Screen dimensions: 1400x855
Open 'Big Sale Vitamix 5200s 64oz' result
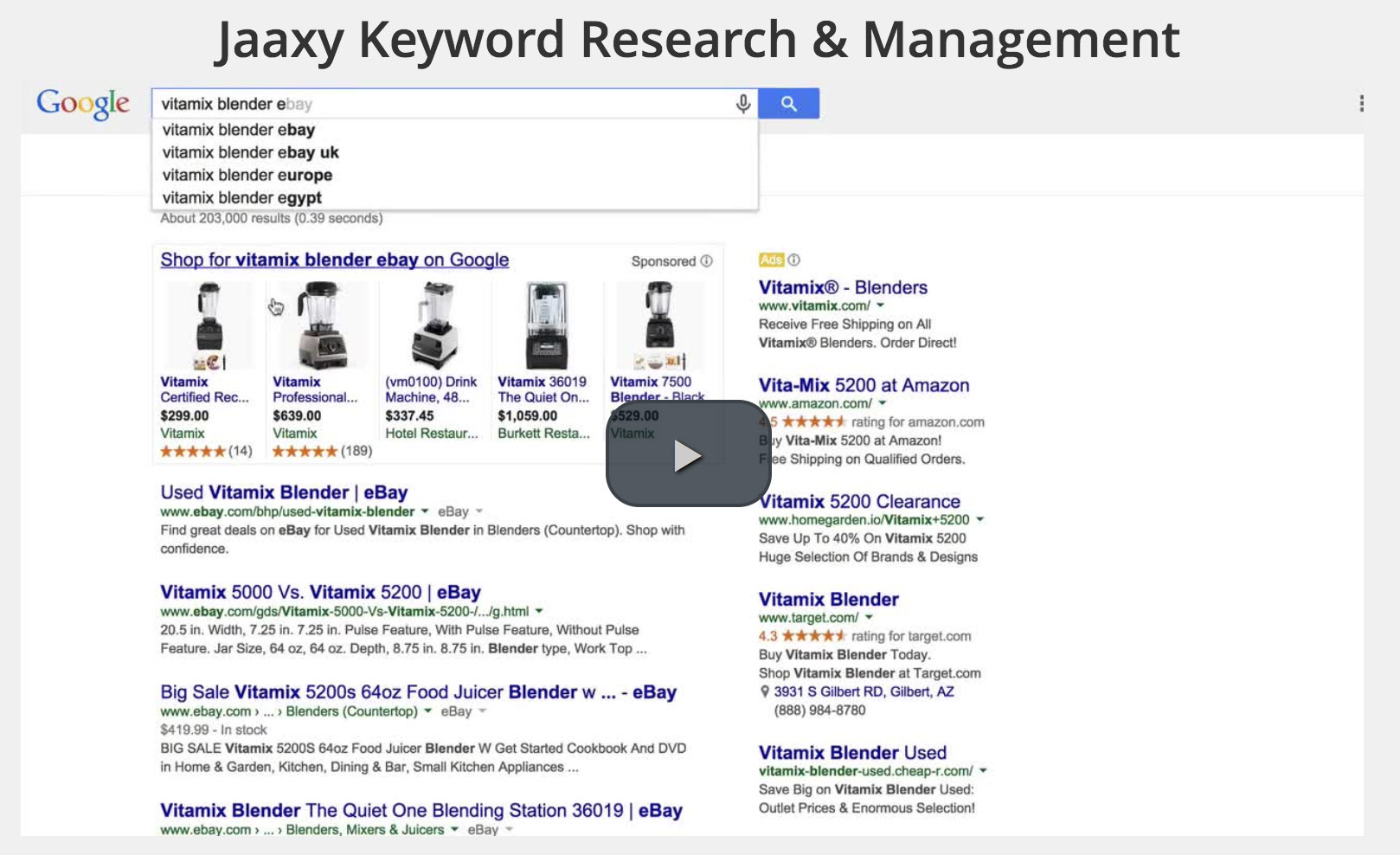click(418, 692)
